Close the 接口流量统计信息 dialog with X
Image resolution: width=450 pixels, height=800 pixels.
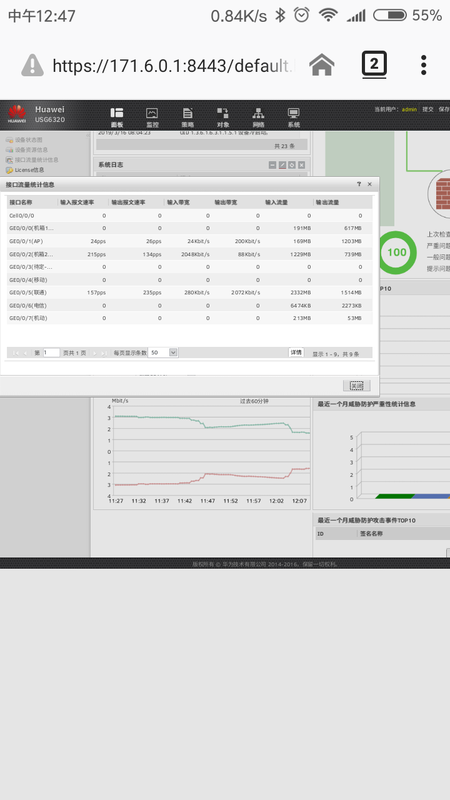(x=370, y=184)
